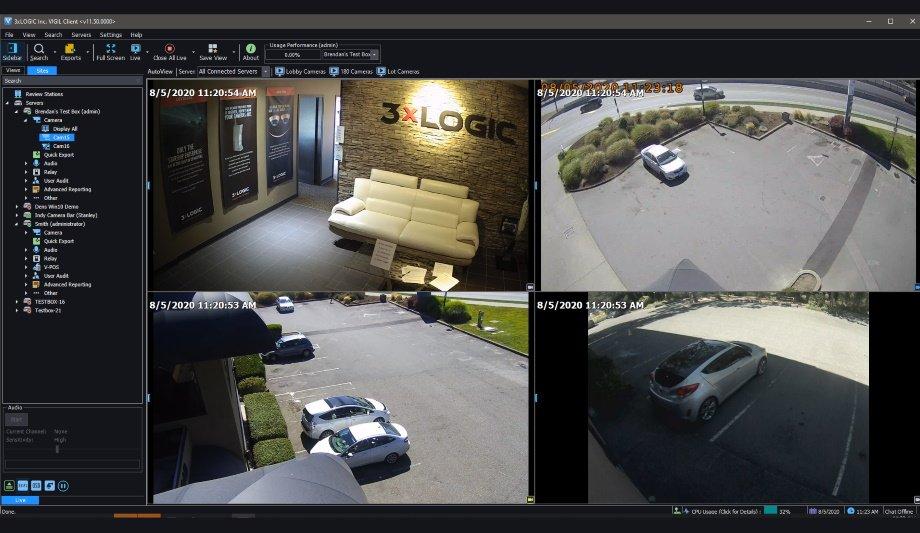920x533 pixels.
Task: Open All Connected Servers combo box
Action: click(234, 72)
